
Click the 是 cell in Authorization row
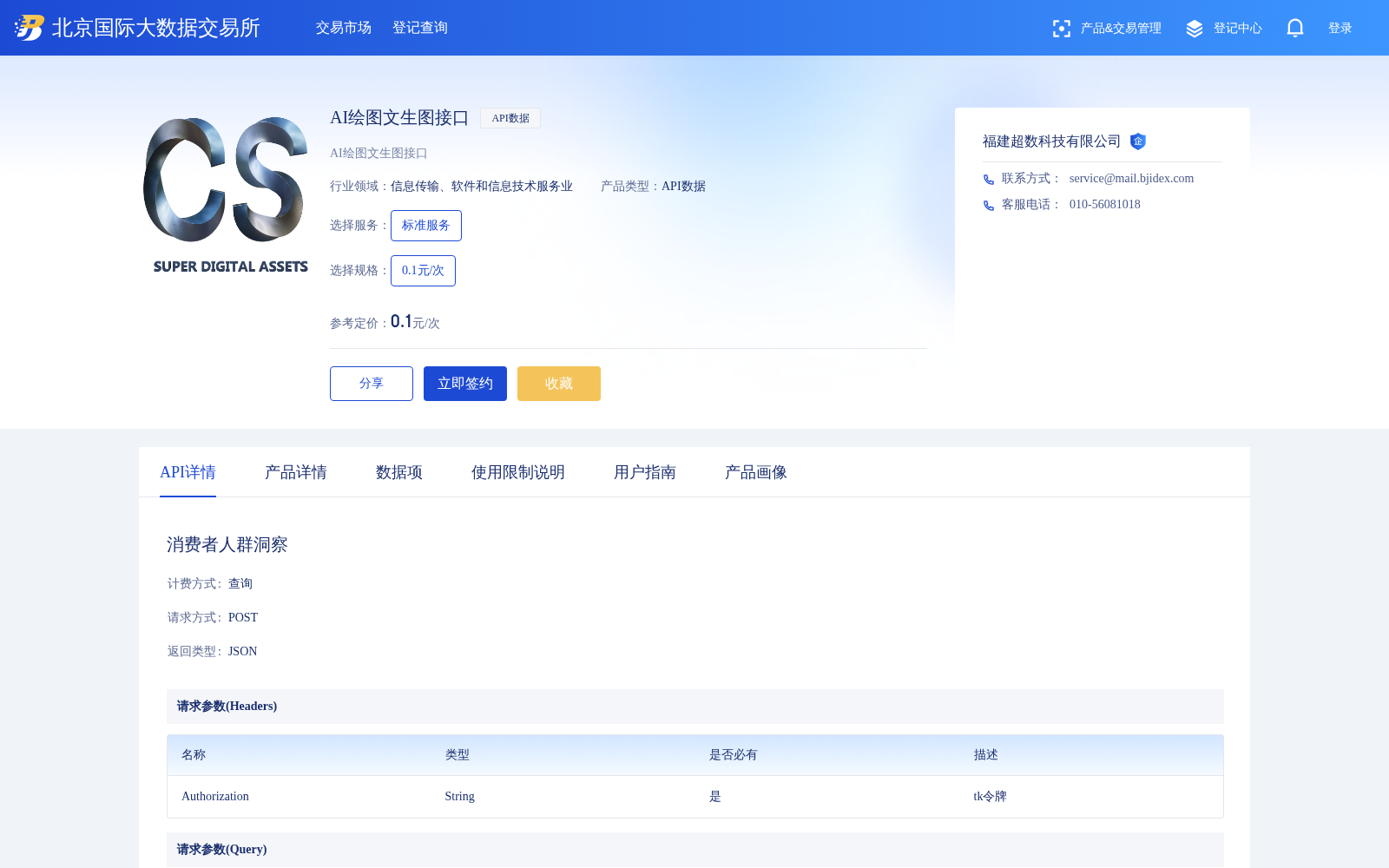(x=715, y=797)
